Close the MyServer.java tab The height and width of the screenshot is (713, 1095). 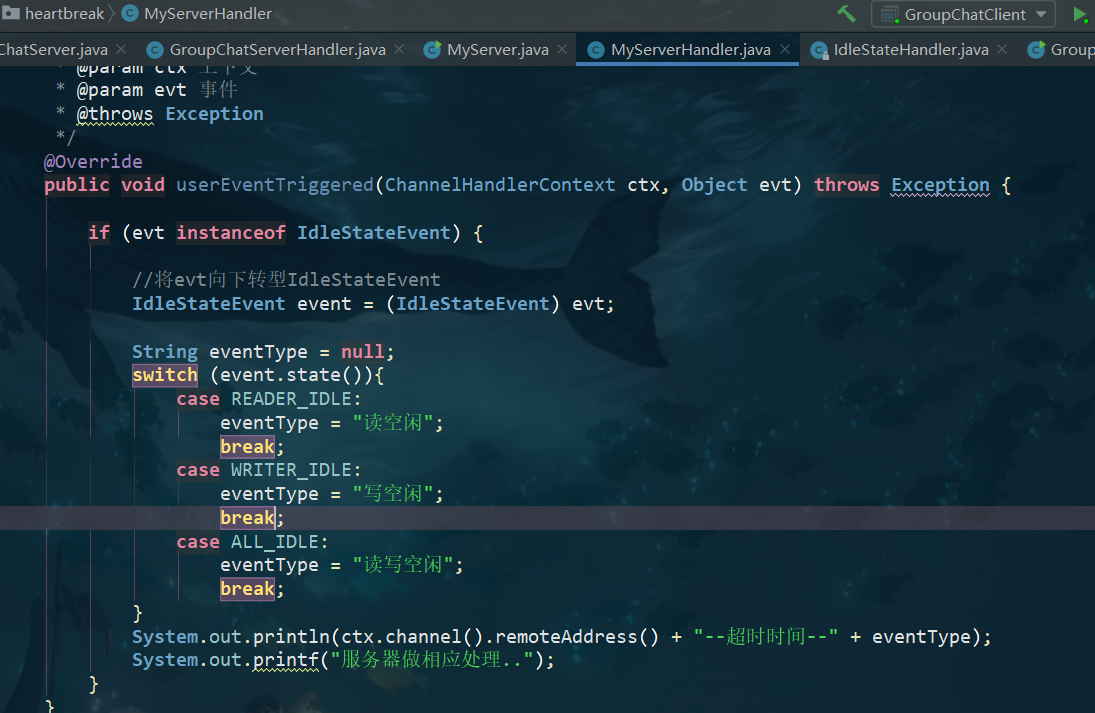[x=562, y=50]
